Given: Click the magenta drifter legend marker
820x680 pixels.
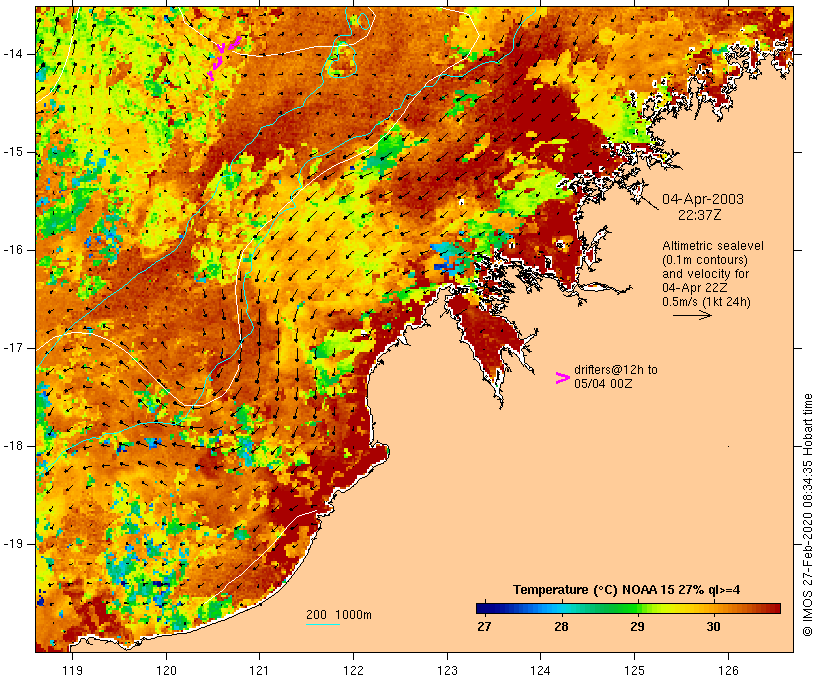Looking at the screenshot, I should coord(563,378).
